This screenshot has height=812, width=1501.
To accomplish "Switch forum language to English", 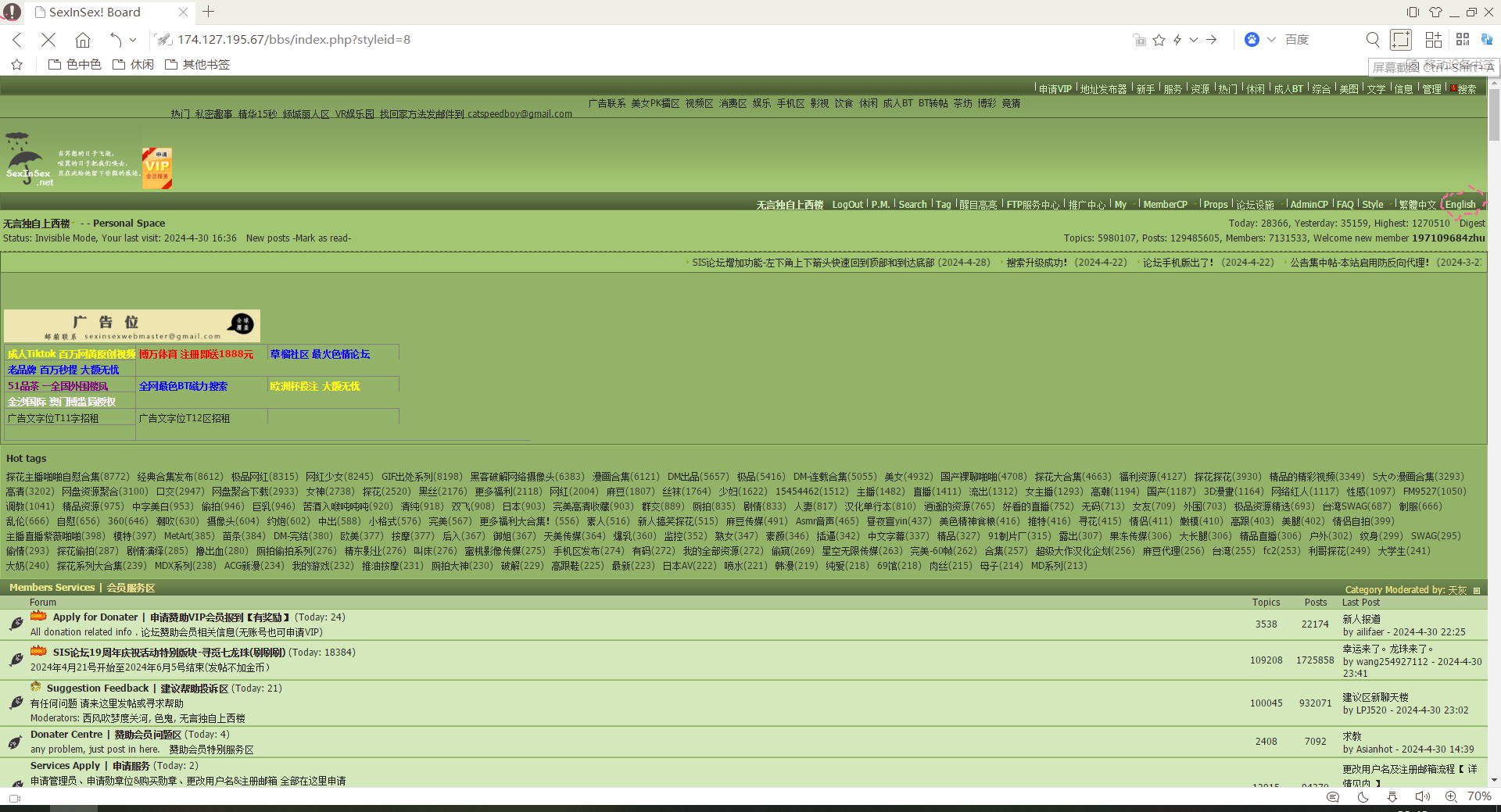I will click(x=1460, y=205).
